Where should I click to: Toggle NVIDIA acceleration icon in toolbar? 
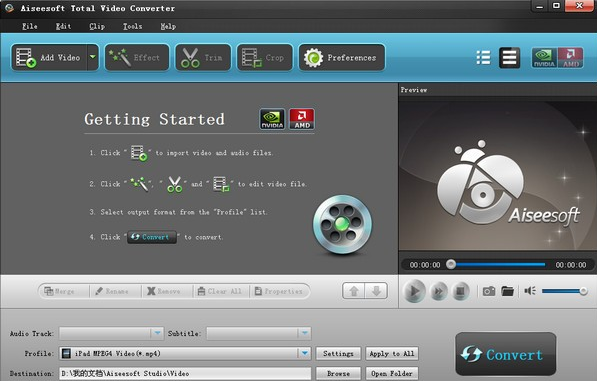(544, 58)
